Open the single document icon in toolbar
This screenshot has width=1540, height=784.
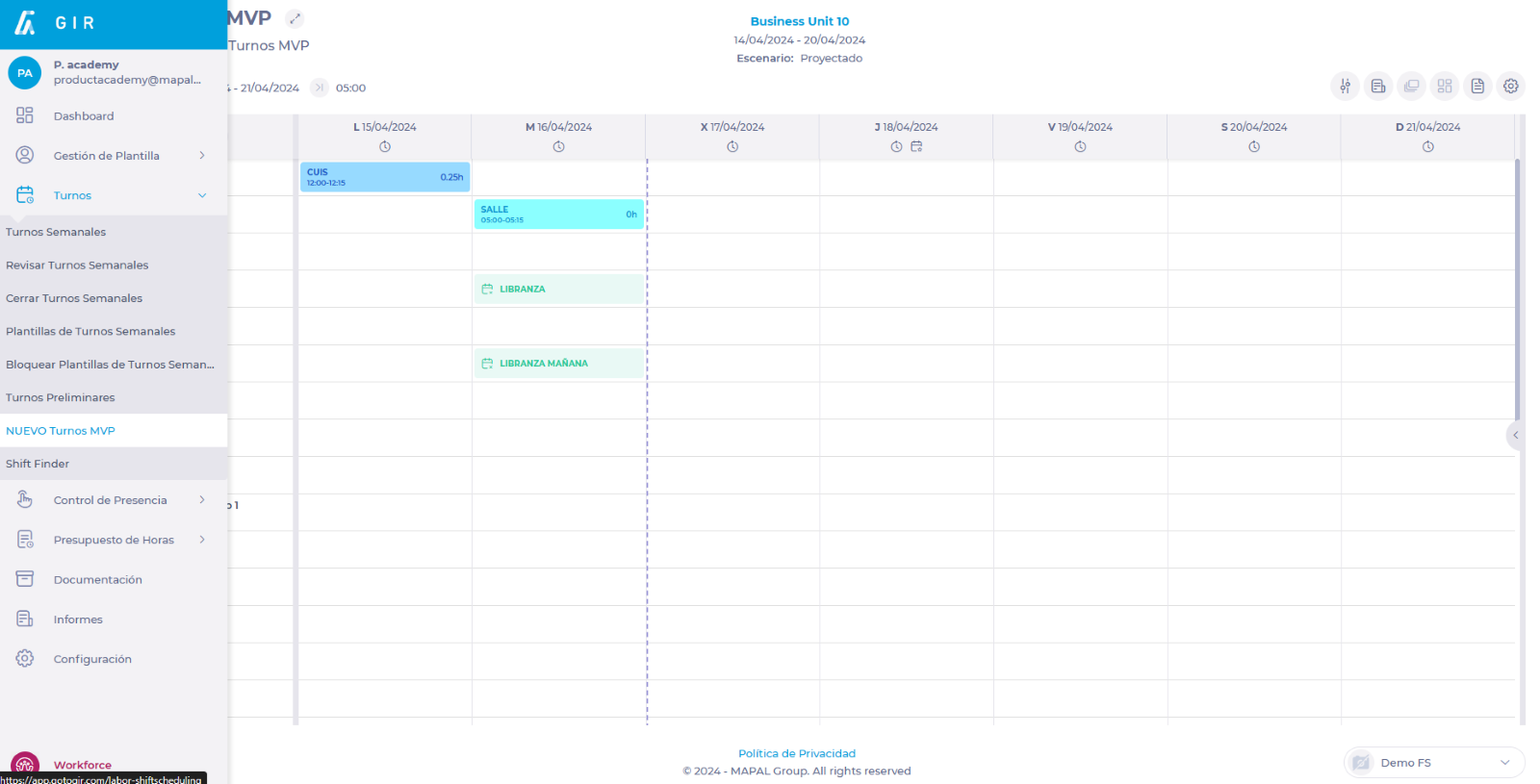click(1477, 87)
